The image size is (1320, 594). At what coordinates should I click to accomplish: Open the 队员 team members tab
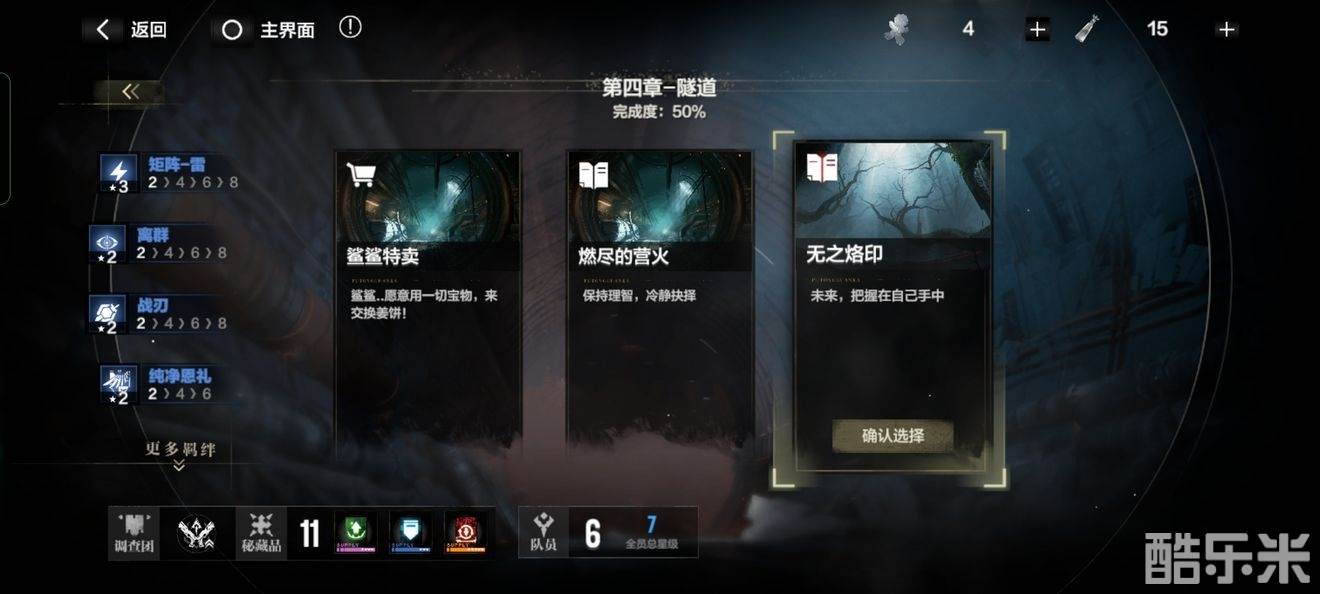pos(544,533)
